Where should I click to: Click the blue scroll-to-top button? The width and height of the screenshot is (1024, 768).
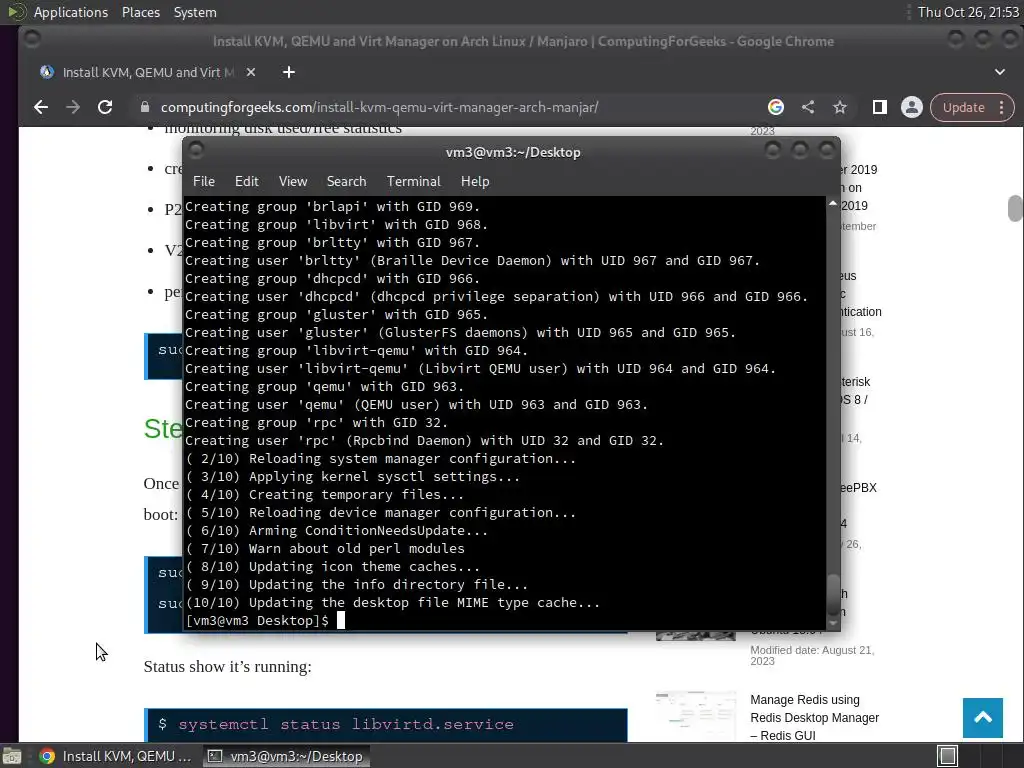click(983, 718)
